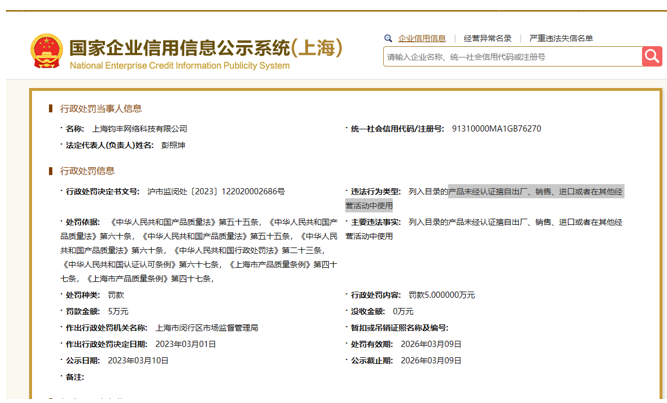
Task: Focus the enterprise name search input field
Action: click(x=513, y=57)
